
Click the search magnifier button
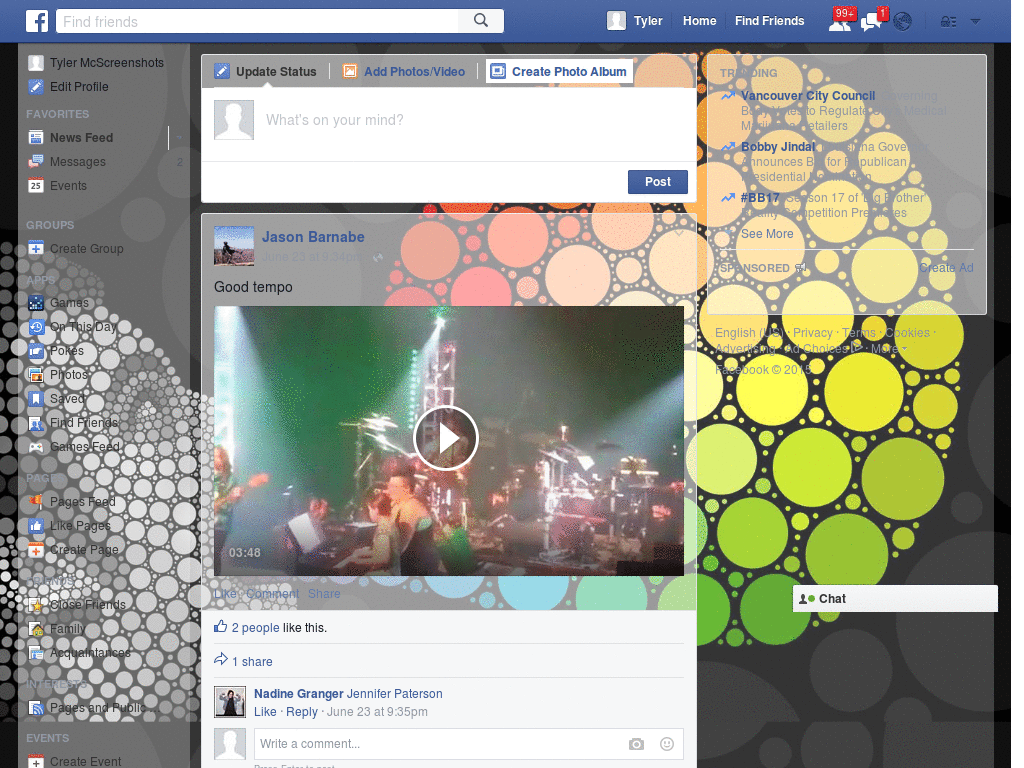pos(481,21)
